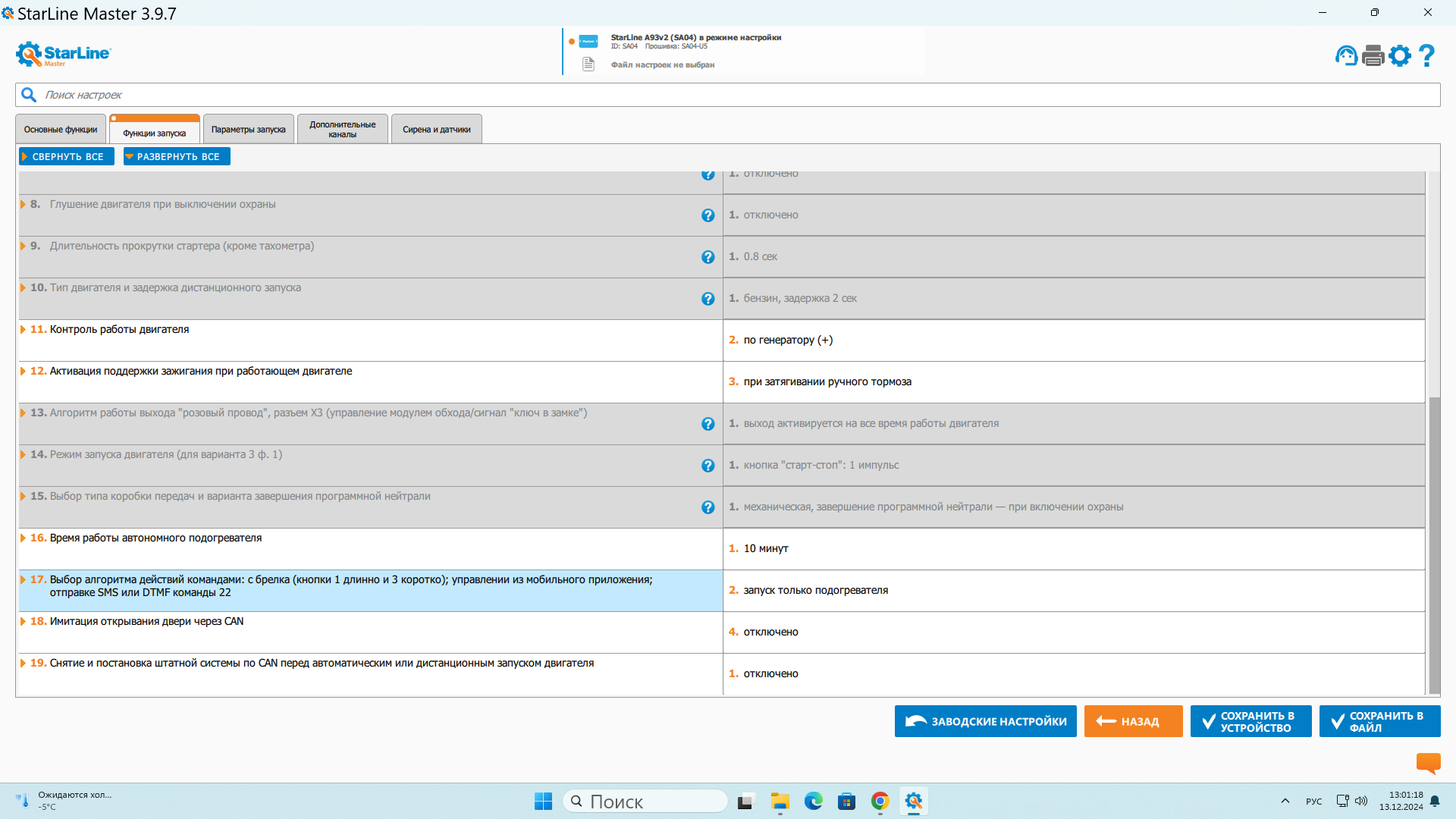The image size is (1456, 819).
Task: Show help for setting 10 engine type
Action: 708,299
